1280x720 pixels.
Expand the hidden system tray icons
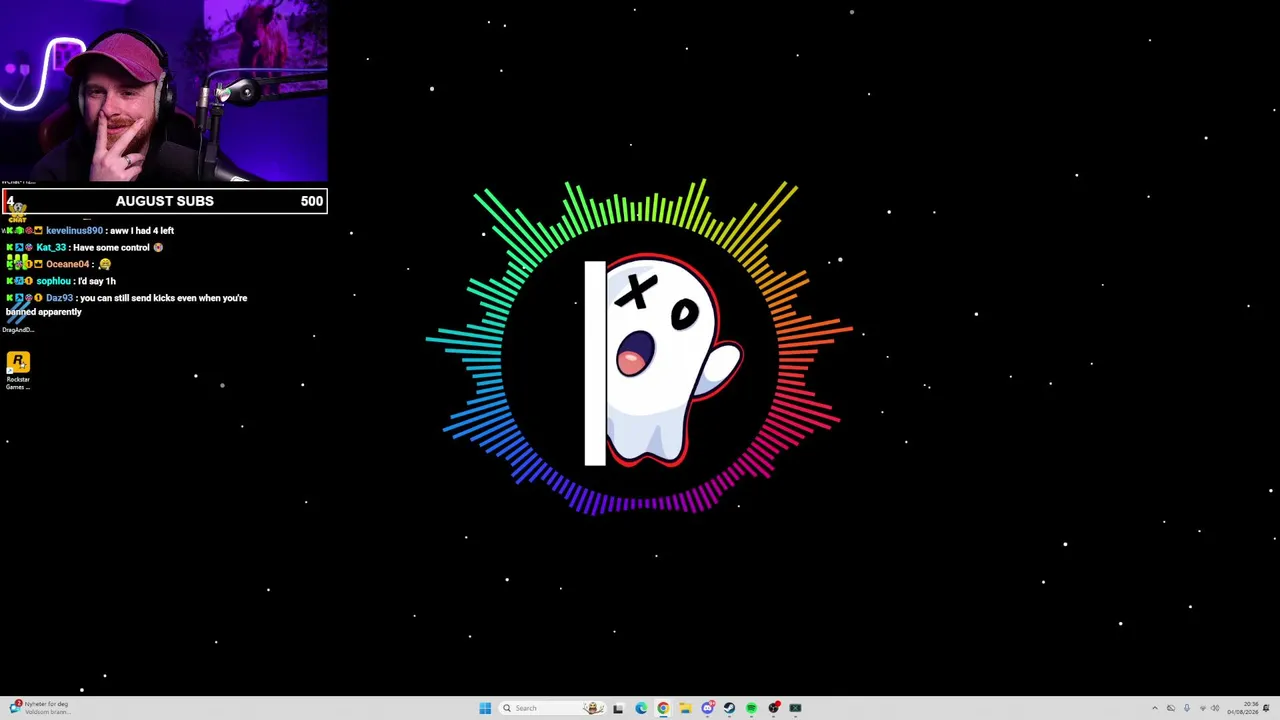pyautogui.click(x=1155, y=708)
